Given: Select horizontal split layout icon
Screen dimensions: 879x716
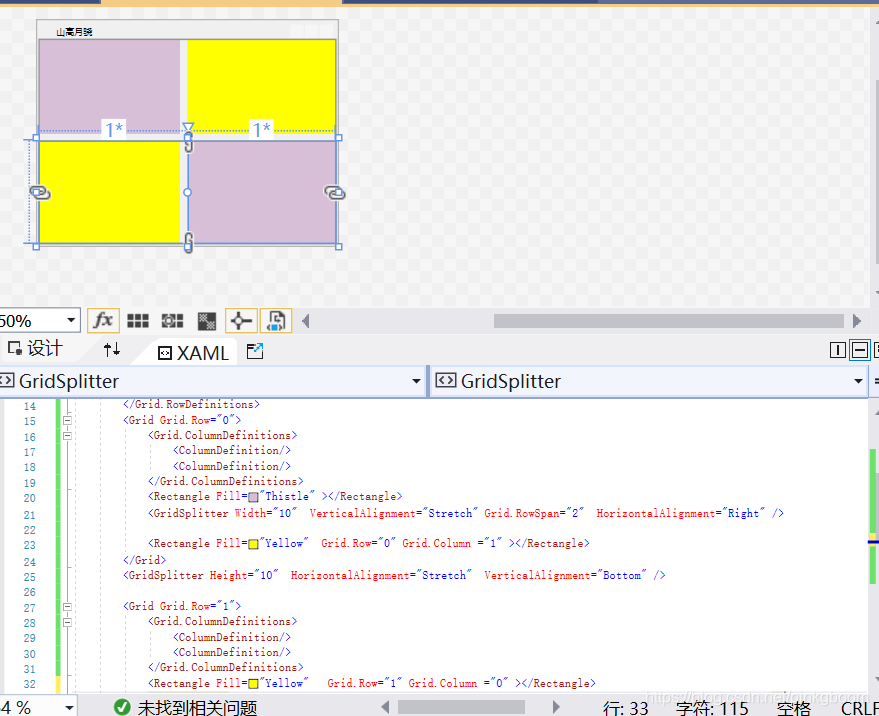Looking at the screenshot, I should 859,350.
